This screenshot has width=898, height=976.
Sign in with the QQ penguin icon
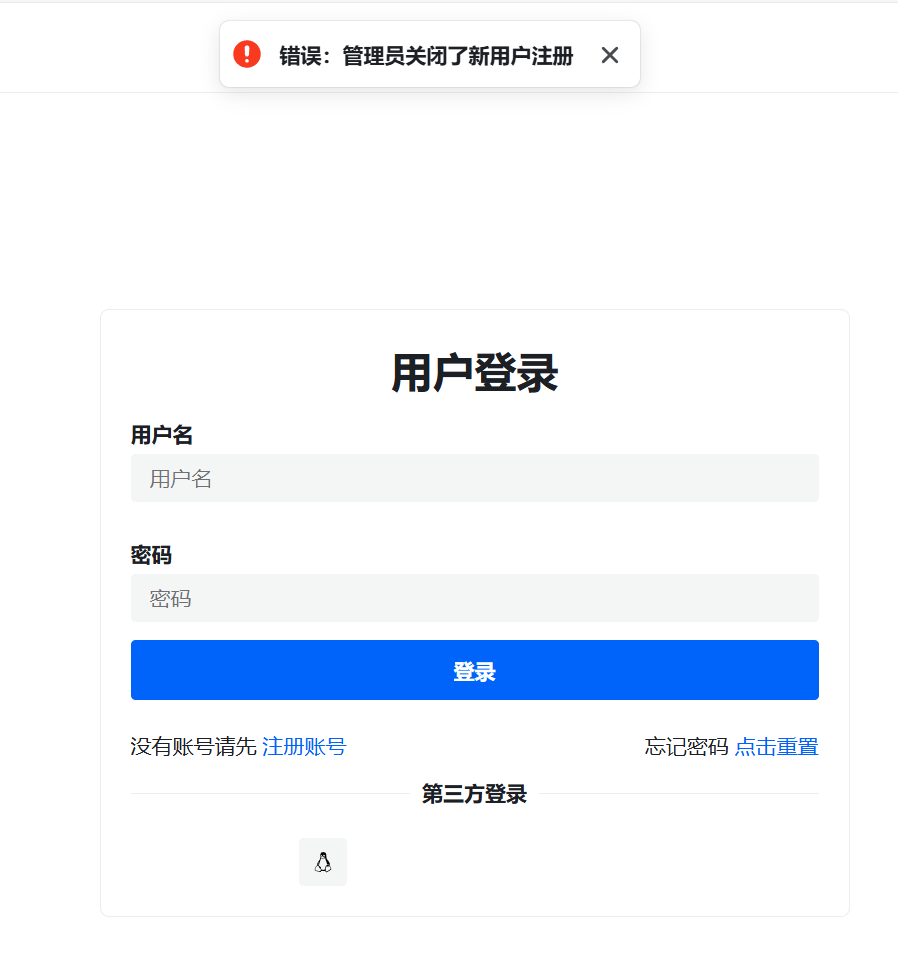(x=322, y=862)
